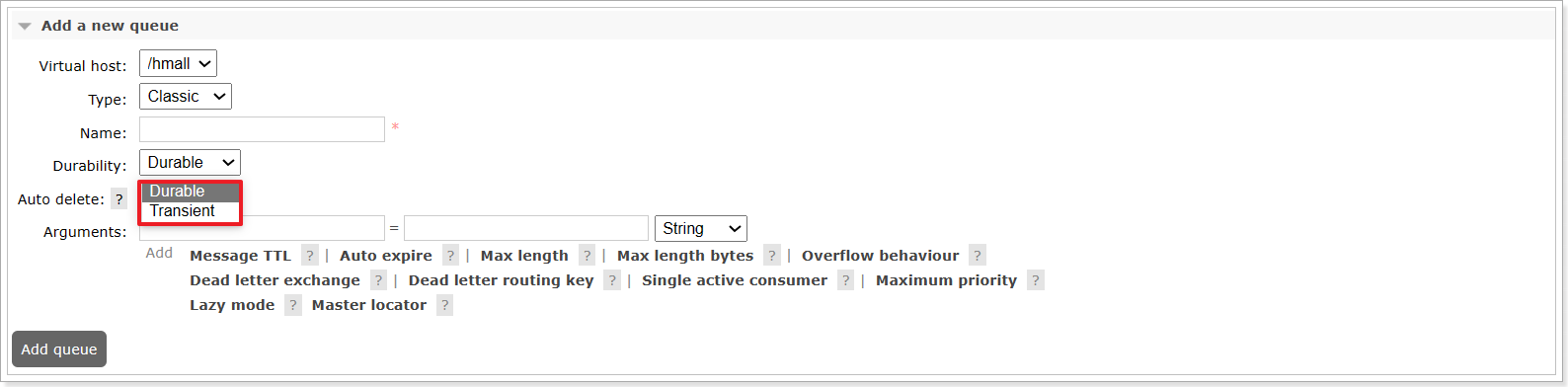Focus the queue Name input field
Image resolution: width=1568 pixels, height=387 pixels.
(262, 129)
